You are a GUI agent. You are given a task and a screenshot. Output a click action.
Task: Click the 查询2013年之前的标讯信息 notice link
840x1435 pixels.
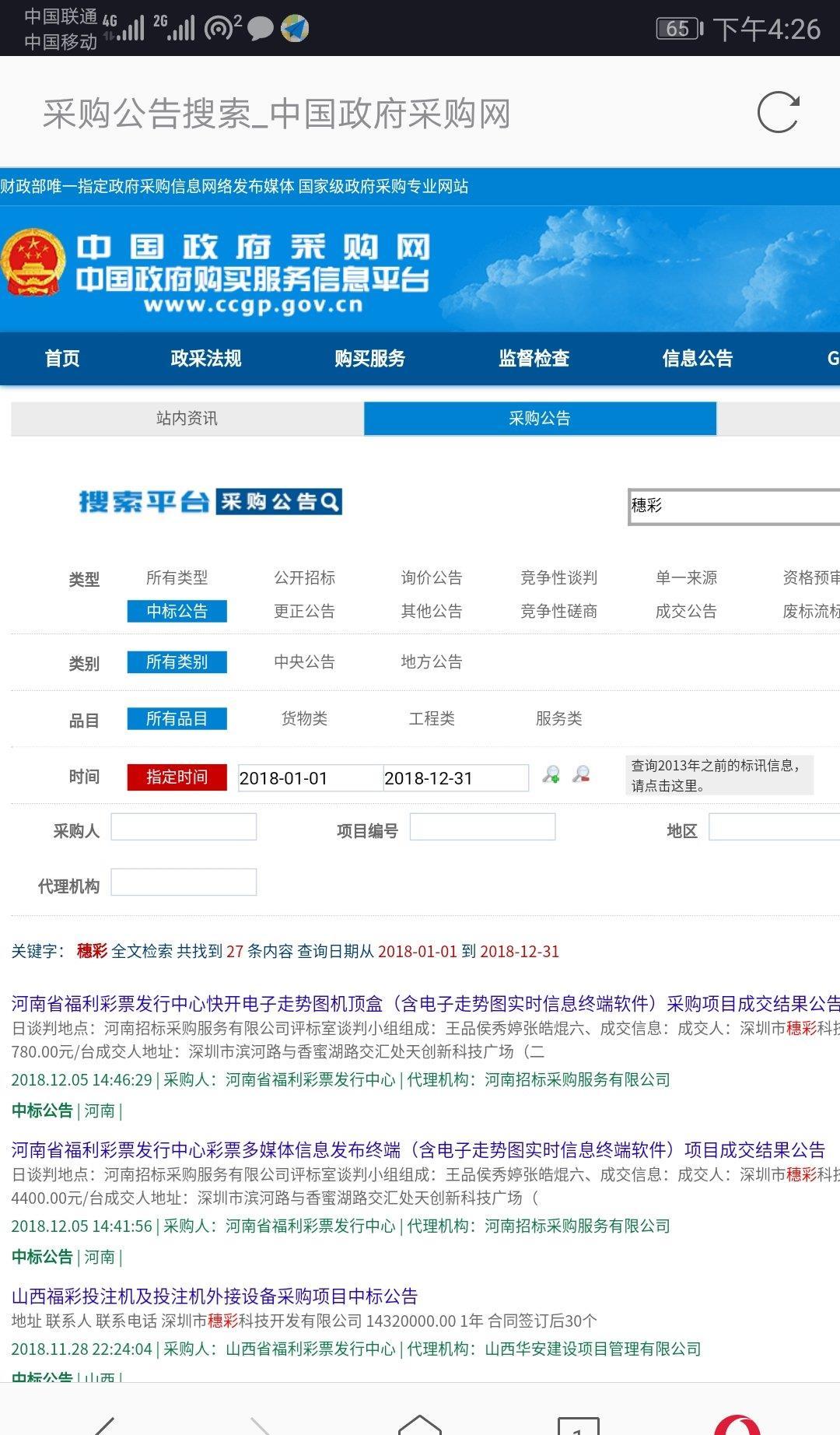pos(719,775)
